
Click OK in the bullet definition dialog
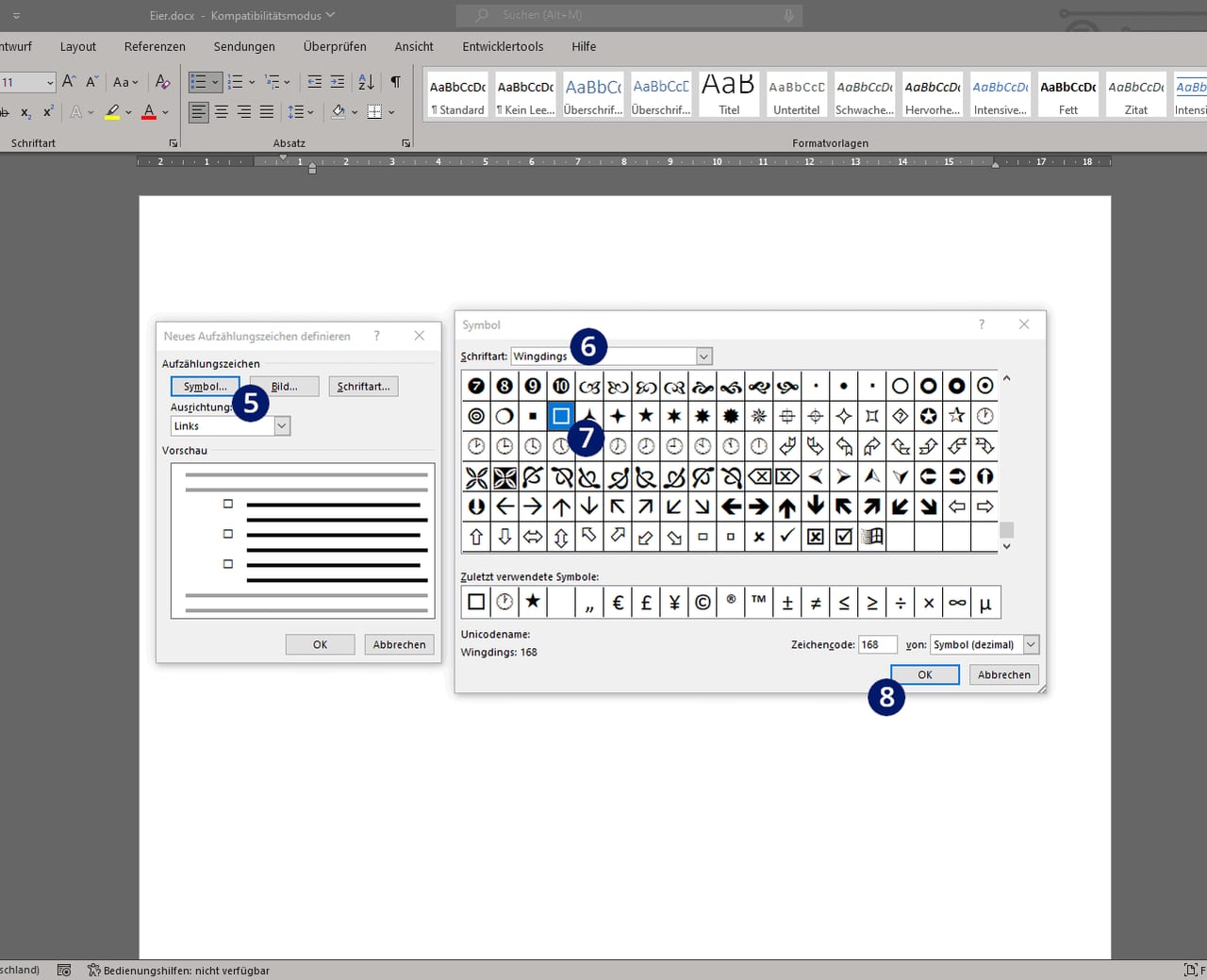tap(321, 645)
